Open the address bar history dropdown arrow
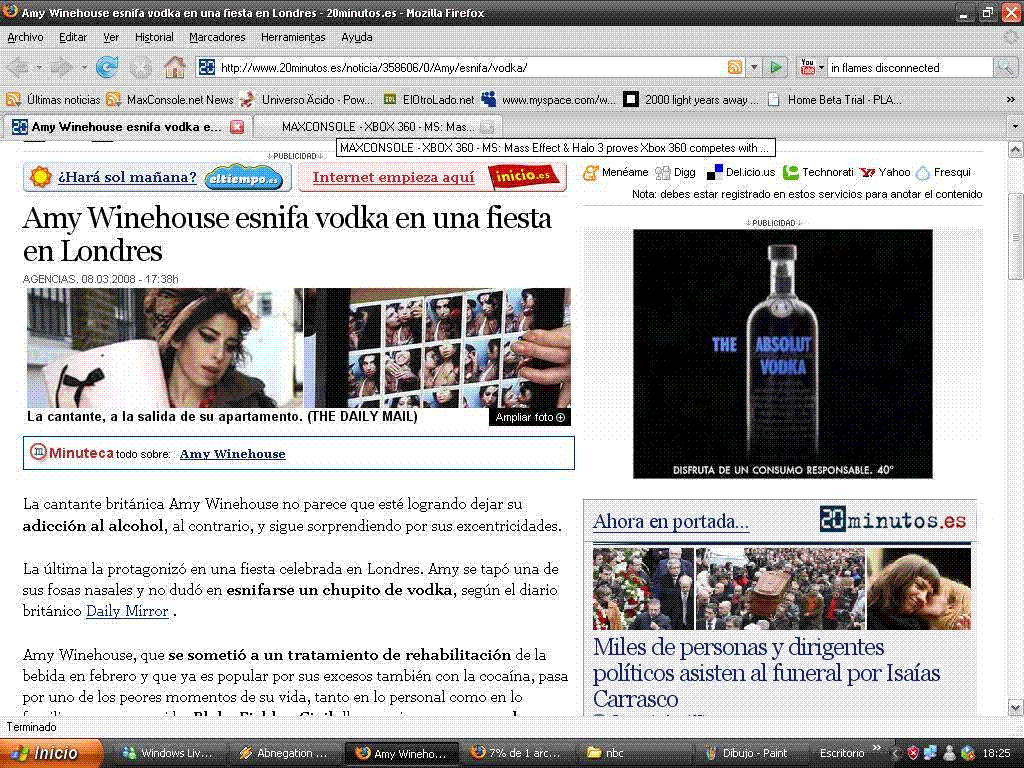 click(754, 67)
